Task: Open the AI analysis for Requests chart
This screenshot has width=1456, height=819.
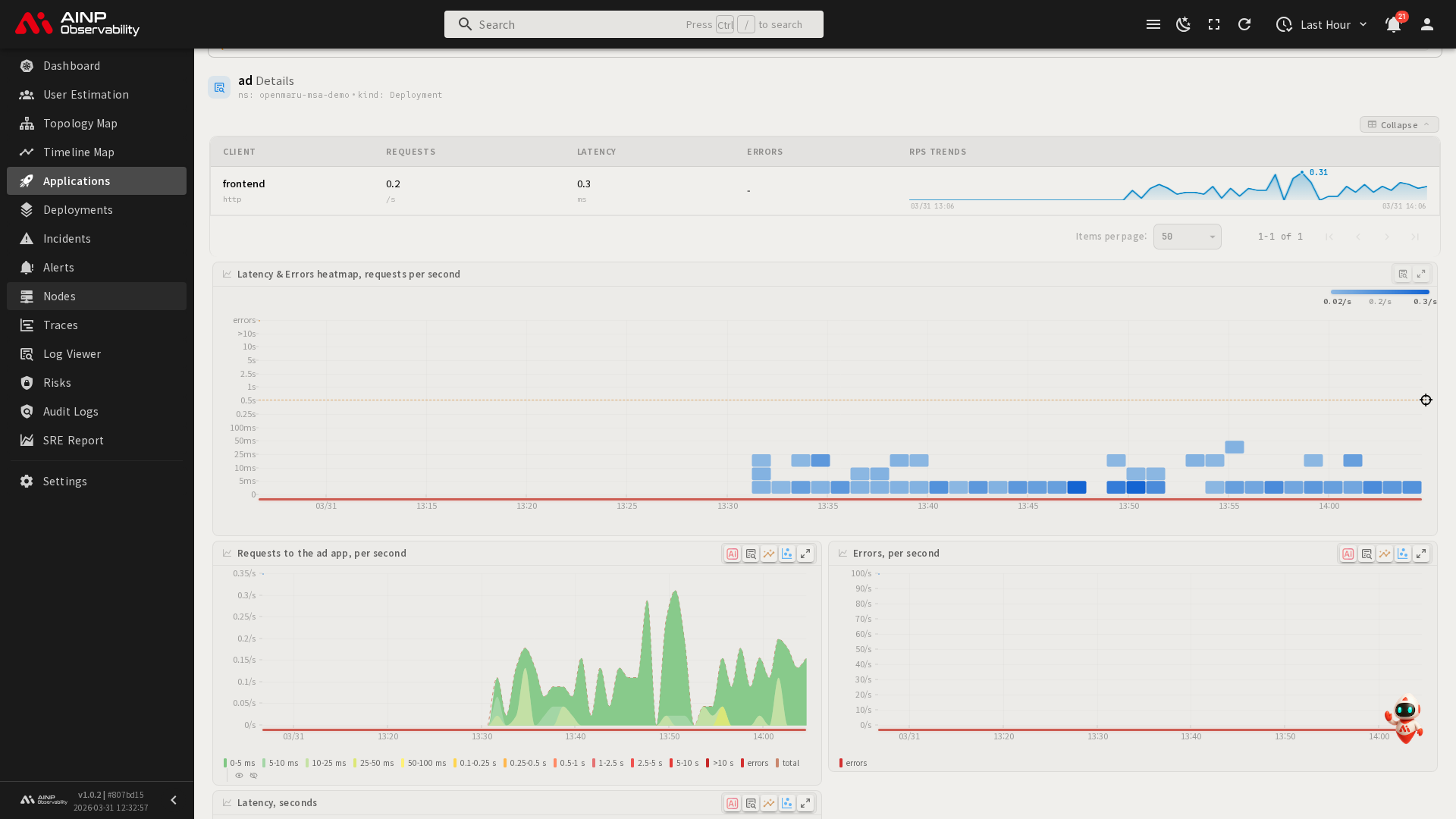Action: (x=732, y=554)
